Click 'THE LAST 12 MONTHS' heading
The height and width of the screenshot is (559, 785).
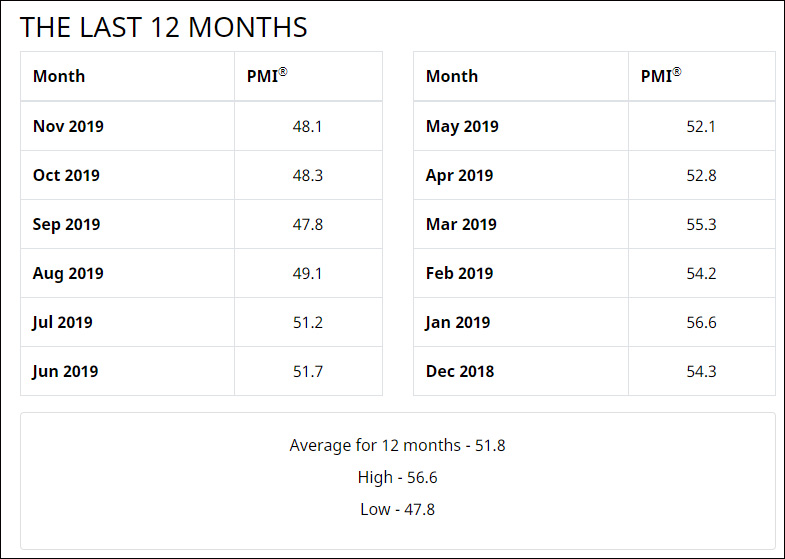164,27
